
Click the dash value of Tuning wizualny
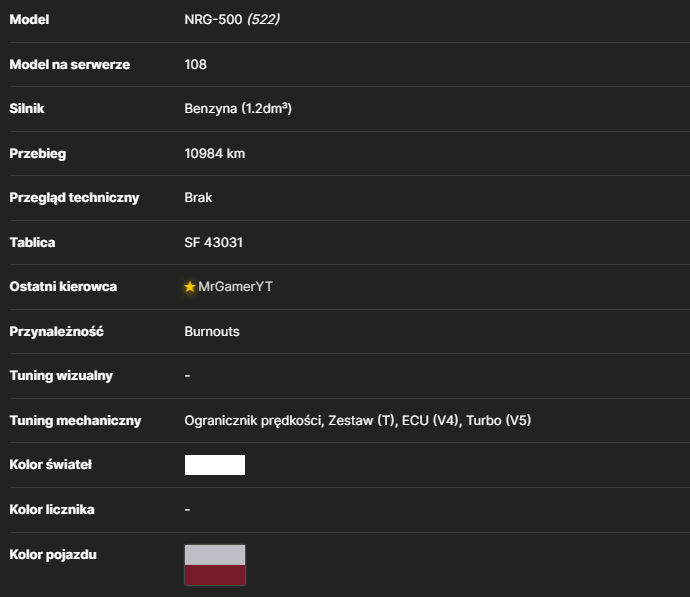click(187, 376)
